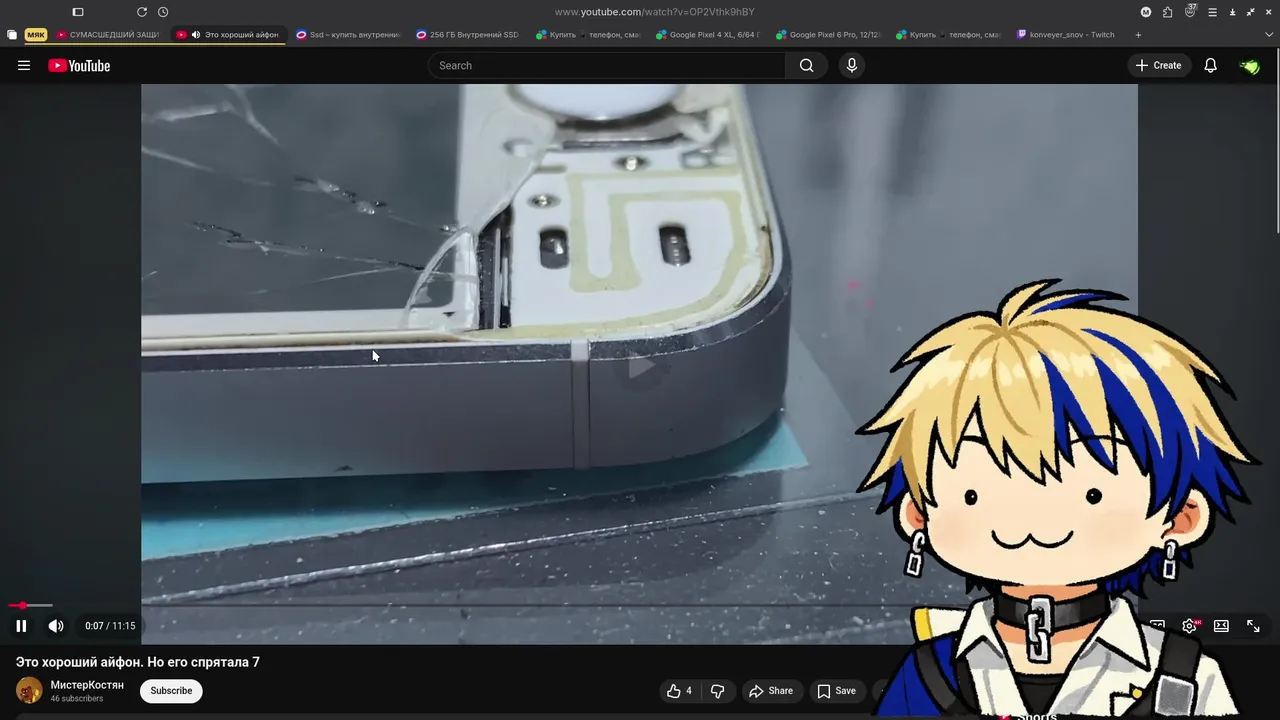The height and width of the screenshot is (720, 1280).
Task: Open browser main menu icon
Action: click(1212, 12)
